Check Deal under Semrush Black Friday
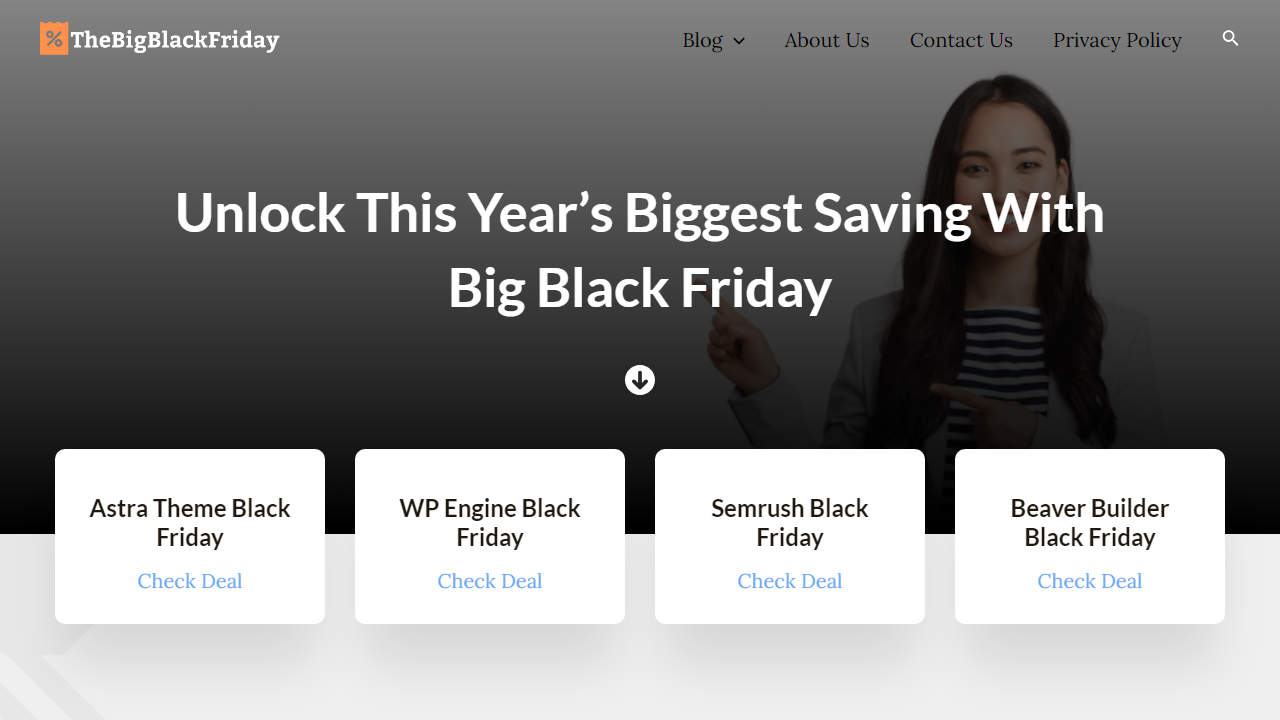The image size is (1280, 720). point(789,581)
